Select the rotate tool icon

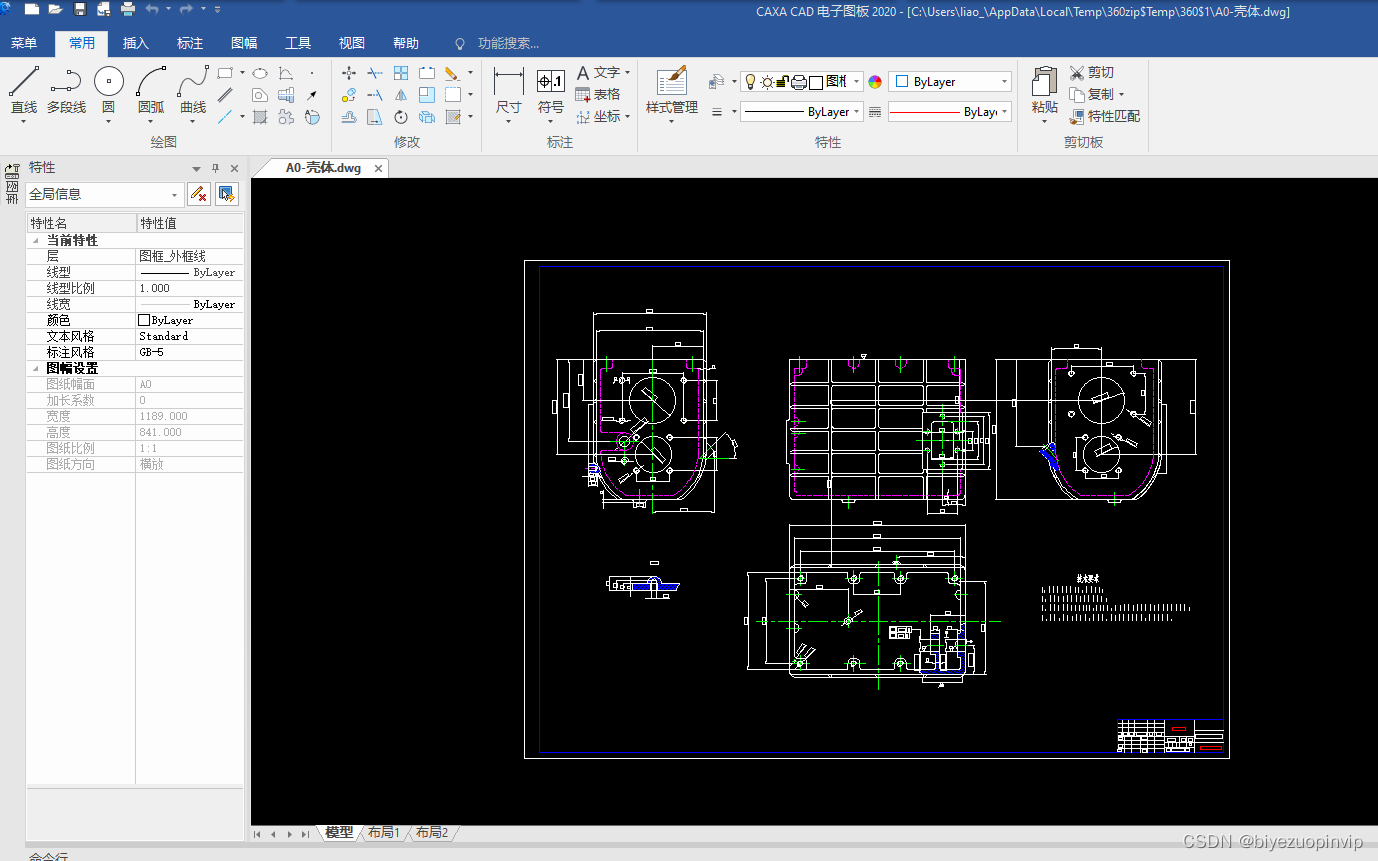[400, 117]
